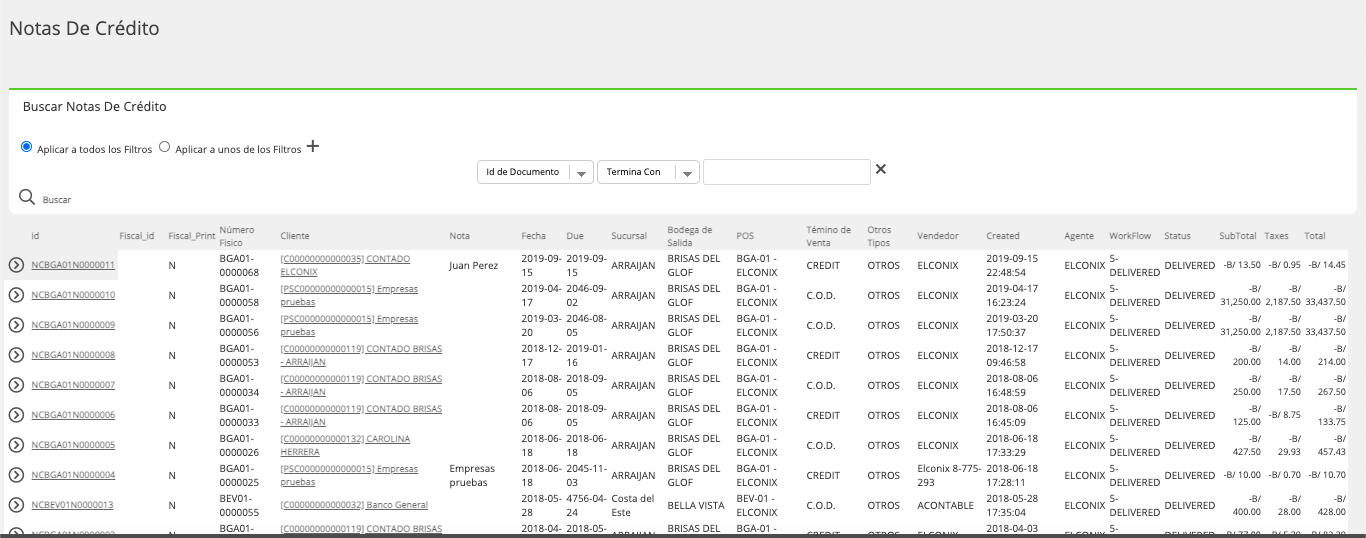Open credit note NCBGA01N0000009 link
The image size is (1366, 538).
click(x=73, y=325)
